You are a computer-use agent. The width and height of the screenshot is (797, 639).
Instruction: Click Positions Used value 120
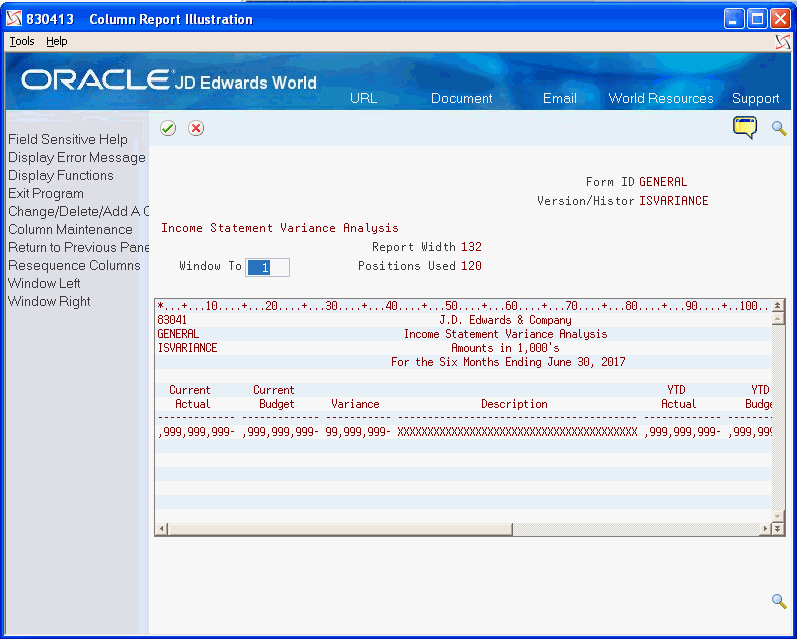pyautogui.click(x=471, y=266)
